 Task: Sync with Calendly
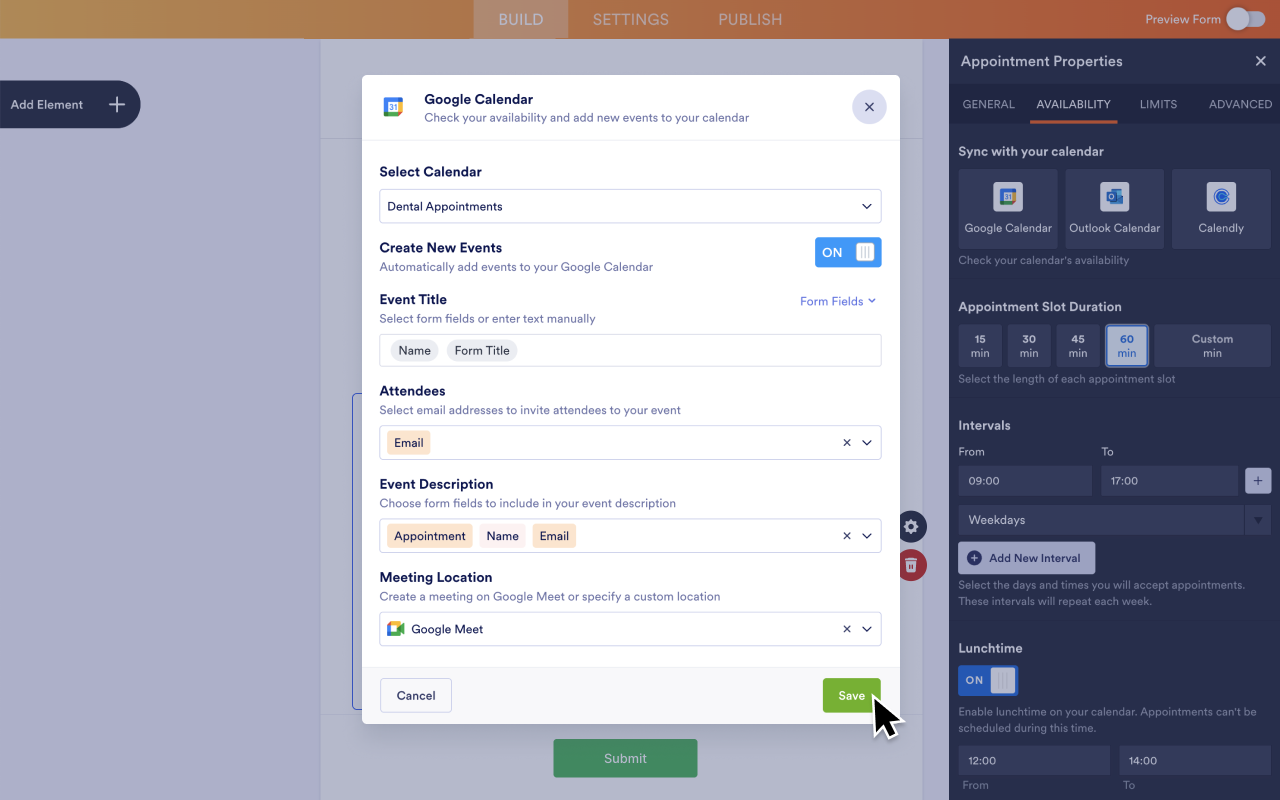[1220, 207]
